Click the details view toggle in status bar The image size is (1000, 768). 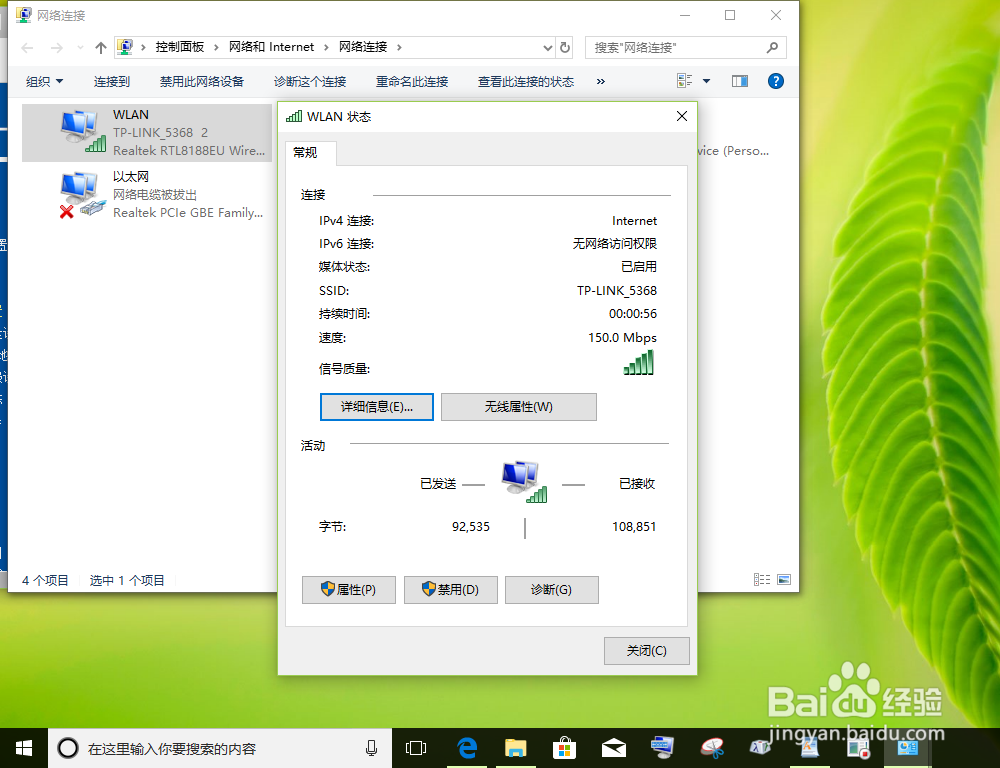point(762,579)
